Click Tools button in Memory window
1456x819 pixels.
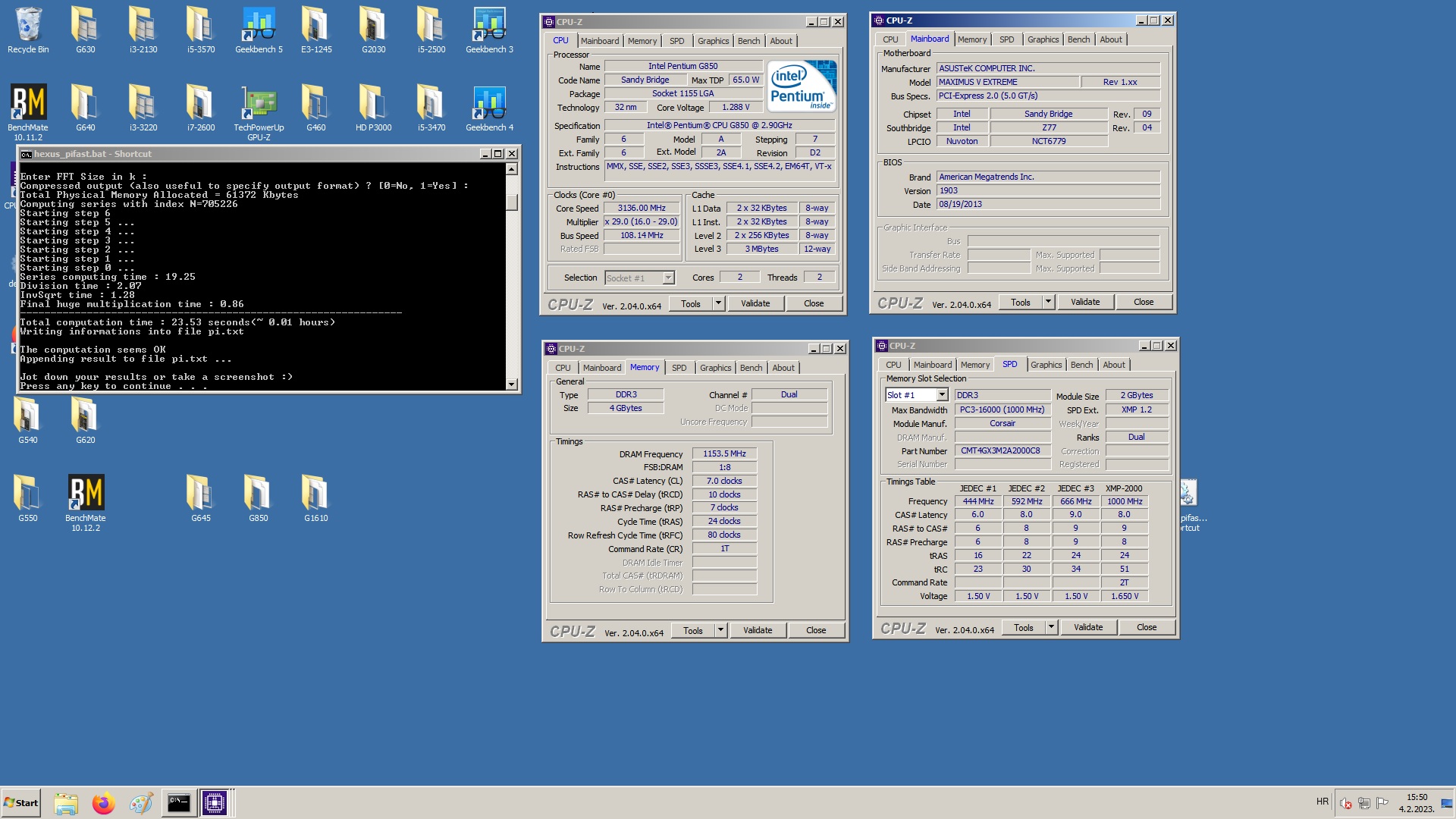(693, 630)
